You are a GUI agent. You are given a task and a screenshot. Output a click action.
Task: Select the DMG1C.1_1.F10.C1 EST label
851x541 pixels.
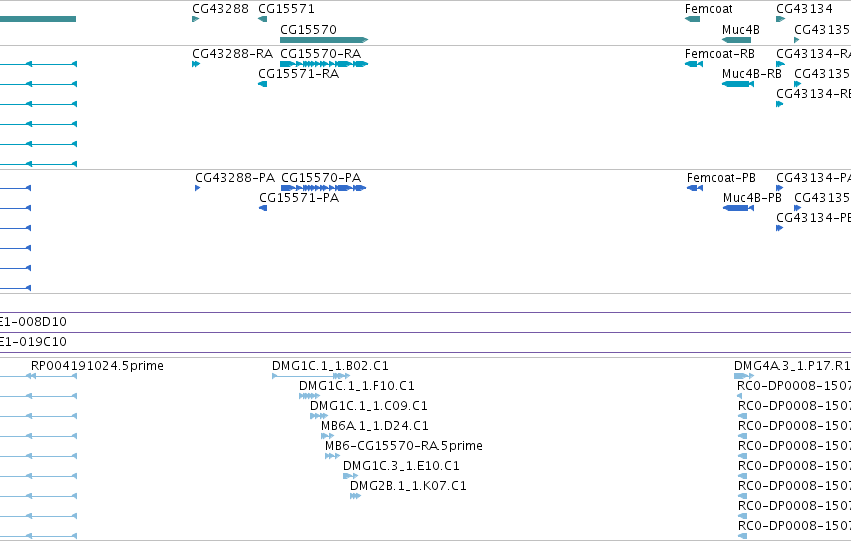[357, 386]
